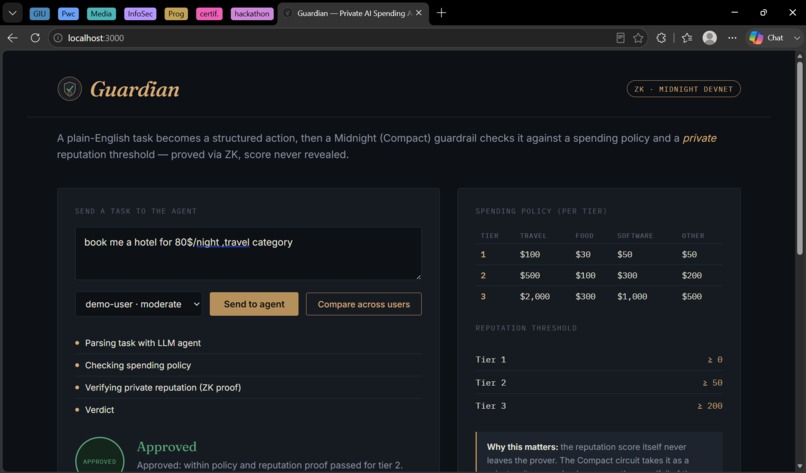Open the certif. tab group
Viewport: 806px width, 473px height.
[x=209, y=14]
